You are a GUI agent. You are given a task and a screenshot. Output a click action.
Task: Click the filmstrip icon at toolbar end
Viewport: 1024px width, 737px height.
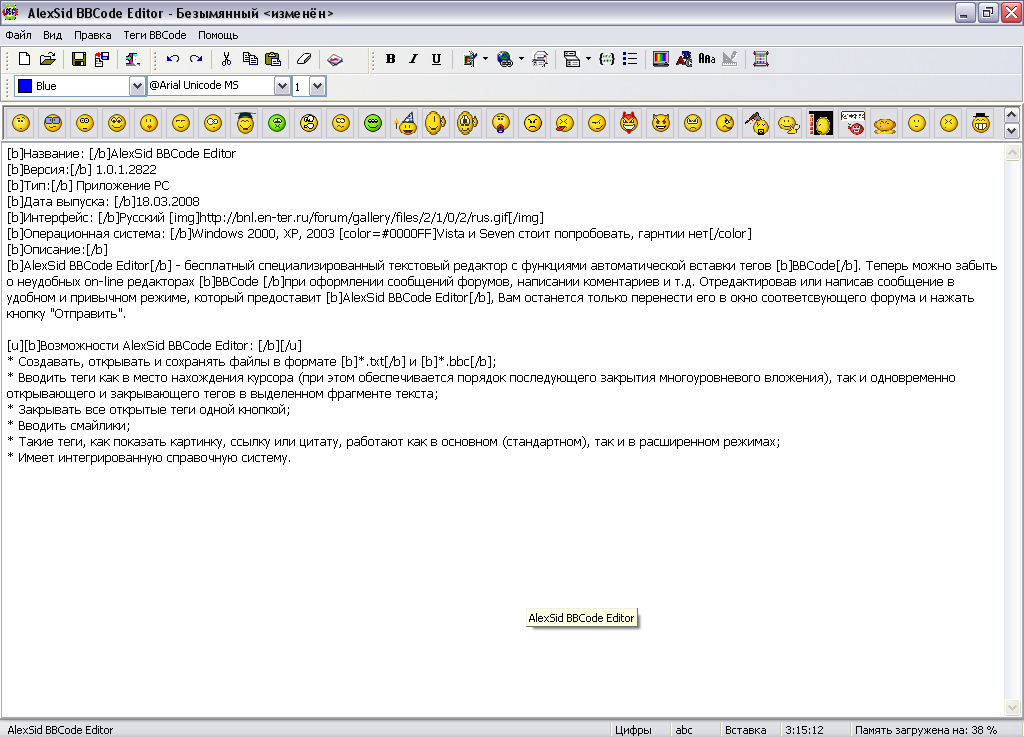(x=760, y=59)
